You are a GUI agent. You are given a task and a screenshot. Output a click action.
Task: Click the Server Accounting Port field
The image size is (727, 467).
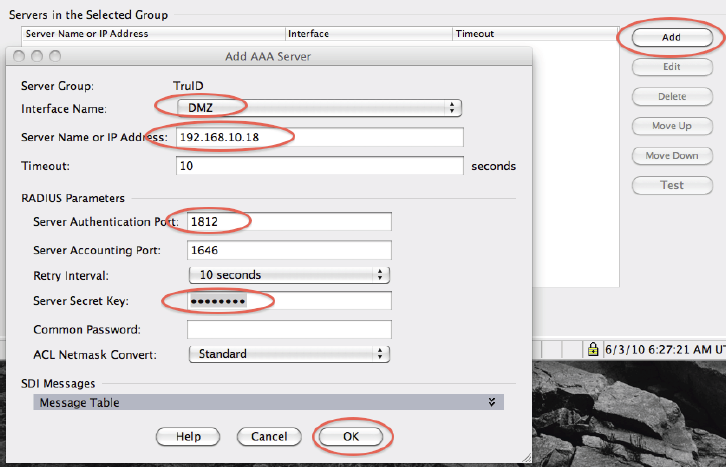[x=289, y=249]
